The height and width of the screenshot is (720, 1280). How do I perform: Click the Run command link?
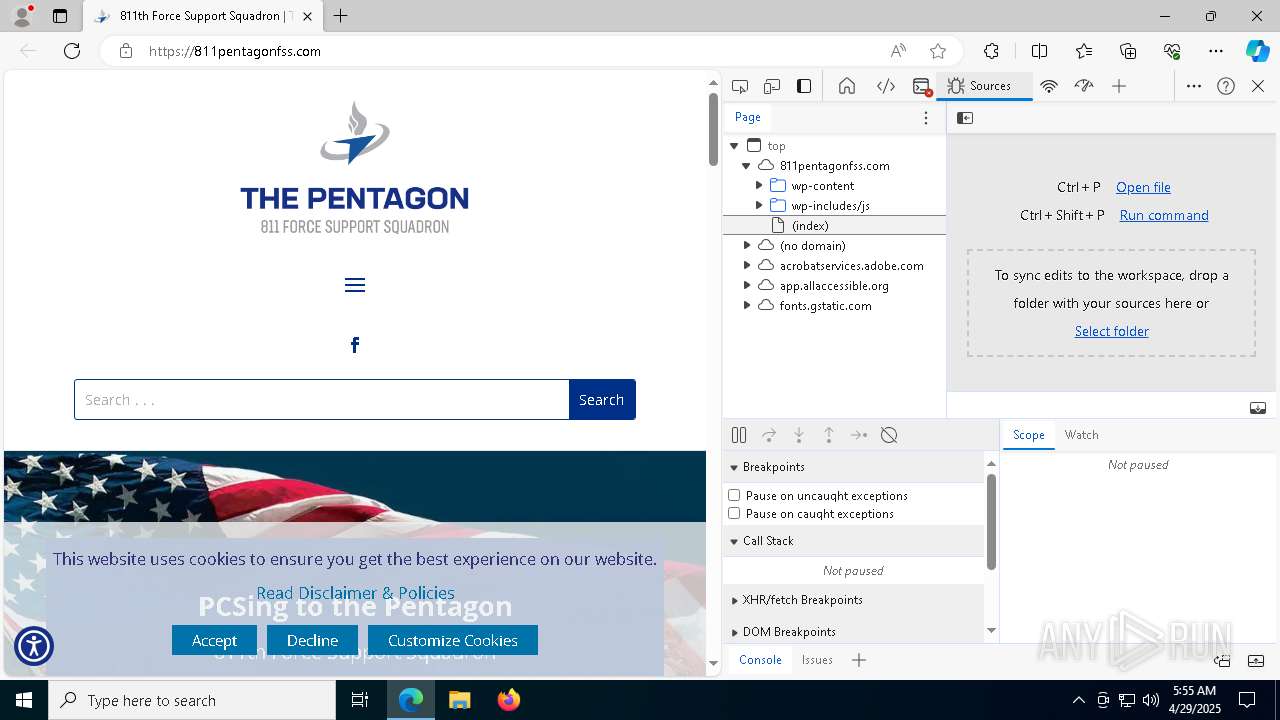click(x=1164, y=215)
